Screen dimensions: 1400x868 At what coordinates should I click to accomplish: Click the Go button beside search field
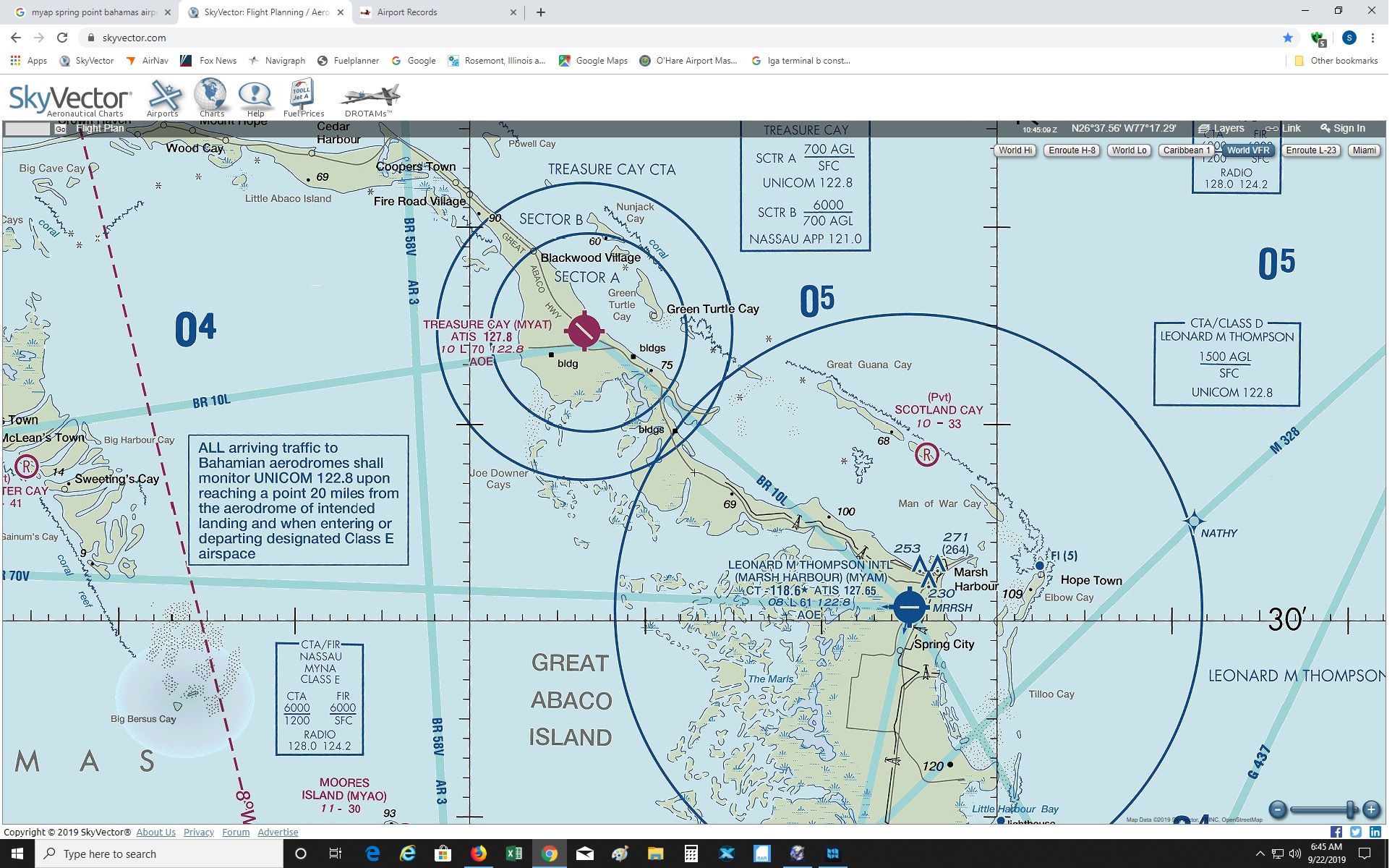pos(60,129)
